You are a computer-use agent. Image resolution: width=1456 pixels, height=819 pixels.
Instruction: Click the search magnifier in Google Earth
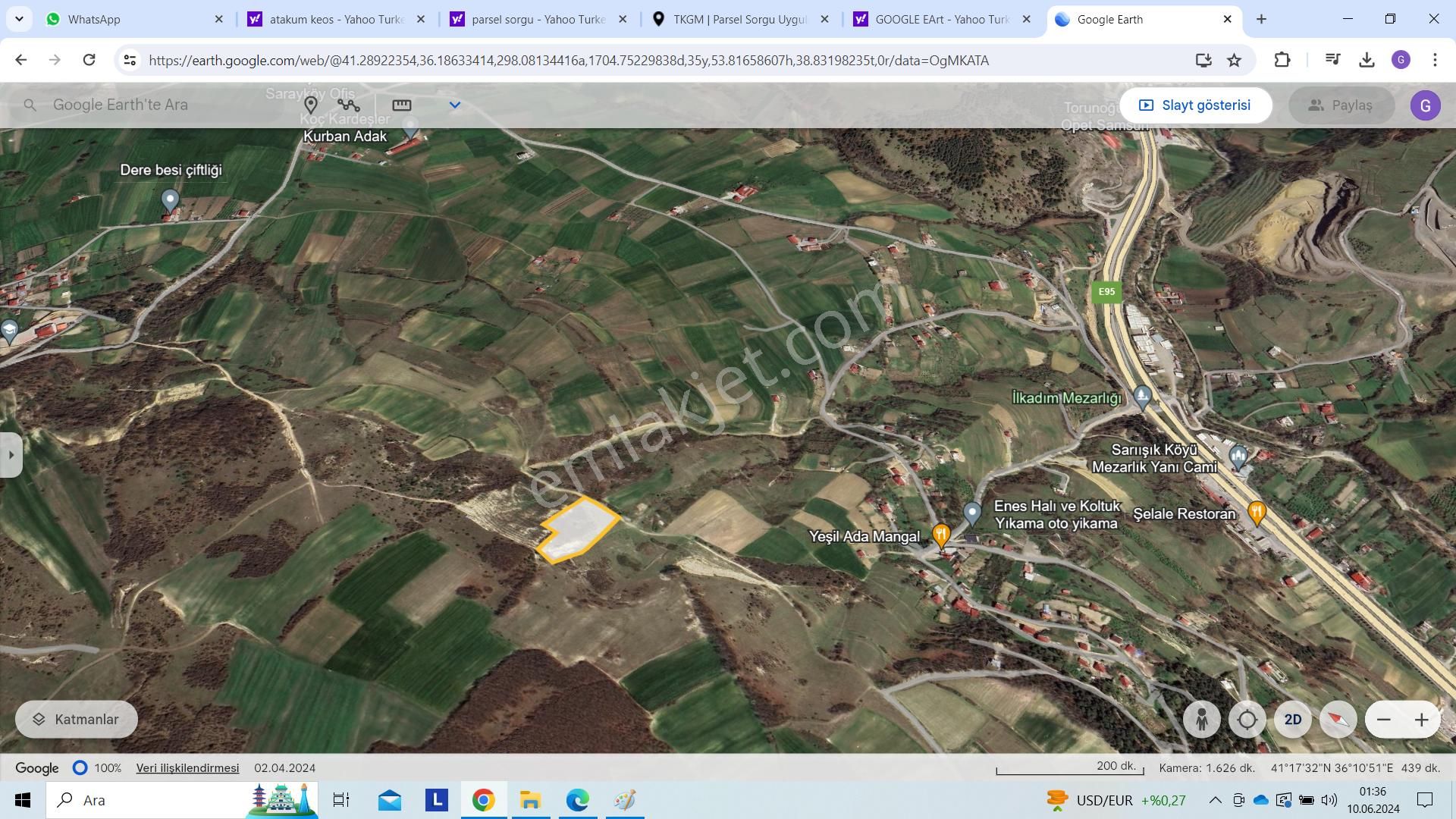click(x=30, y=105)
